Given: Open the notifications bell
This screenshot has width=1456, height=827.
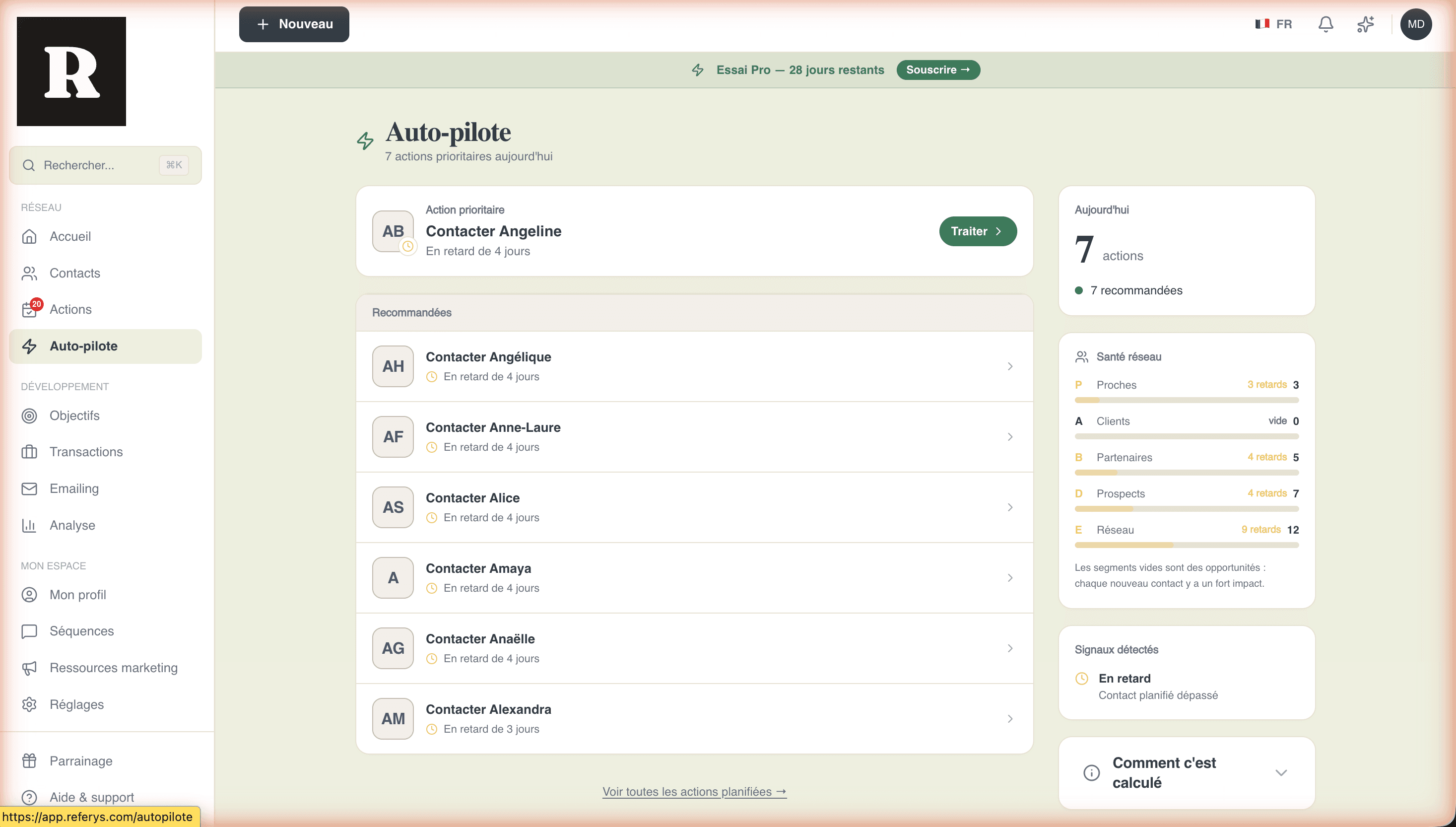Looking at the screenshot, I should (x=1325, y=24).
